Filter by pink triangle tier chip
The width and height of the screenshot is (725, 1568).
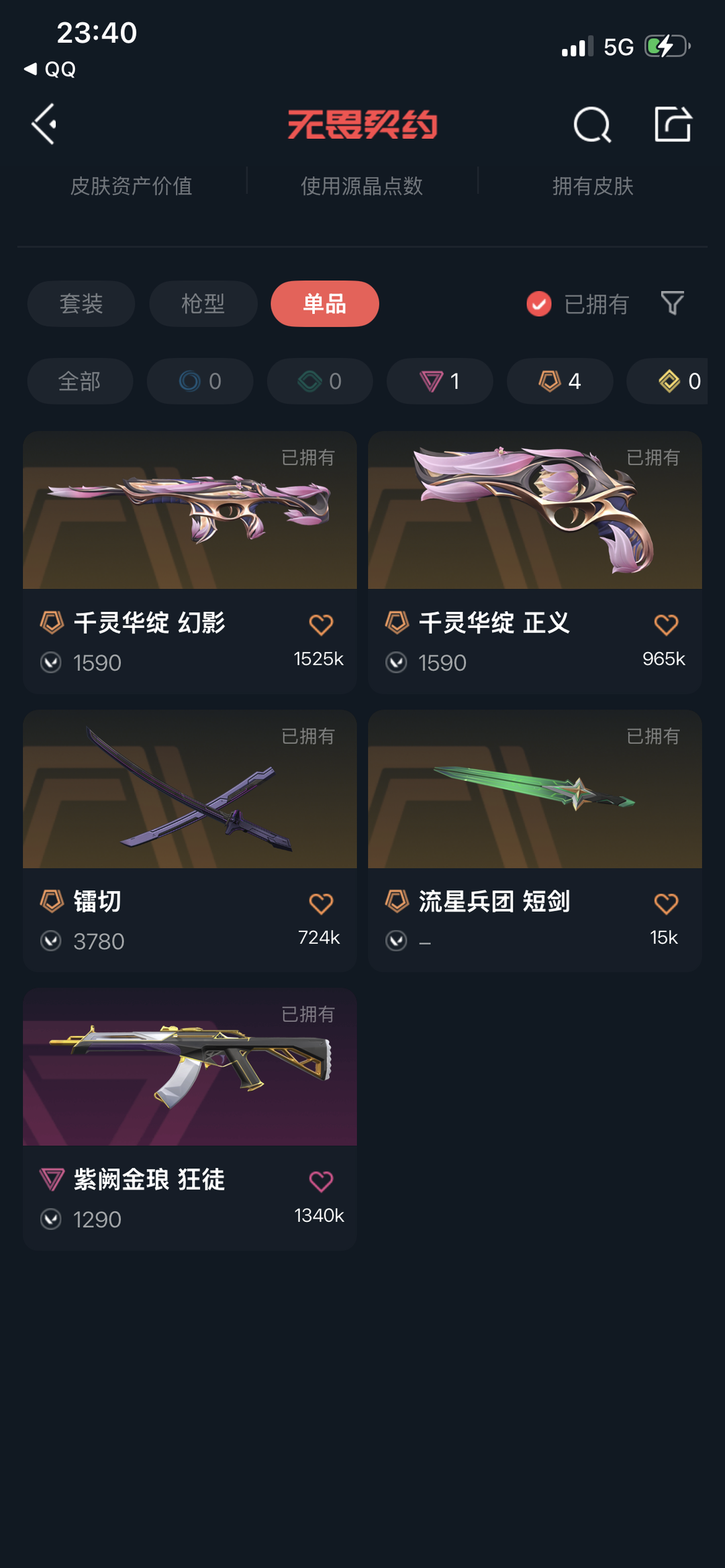(x=440, y=381)
